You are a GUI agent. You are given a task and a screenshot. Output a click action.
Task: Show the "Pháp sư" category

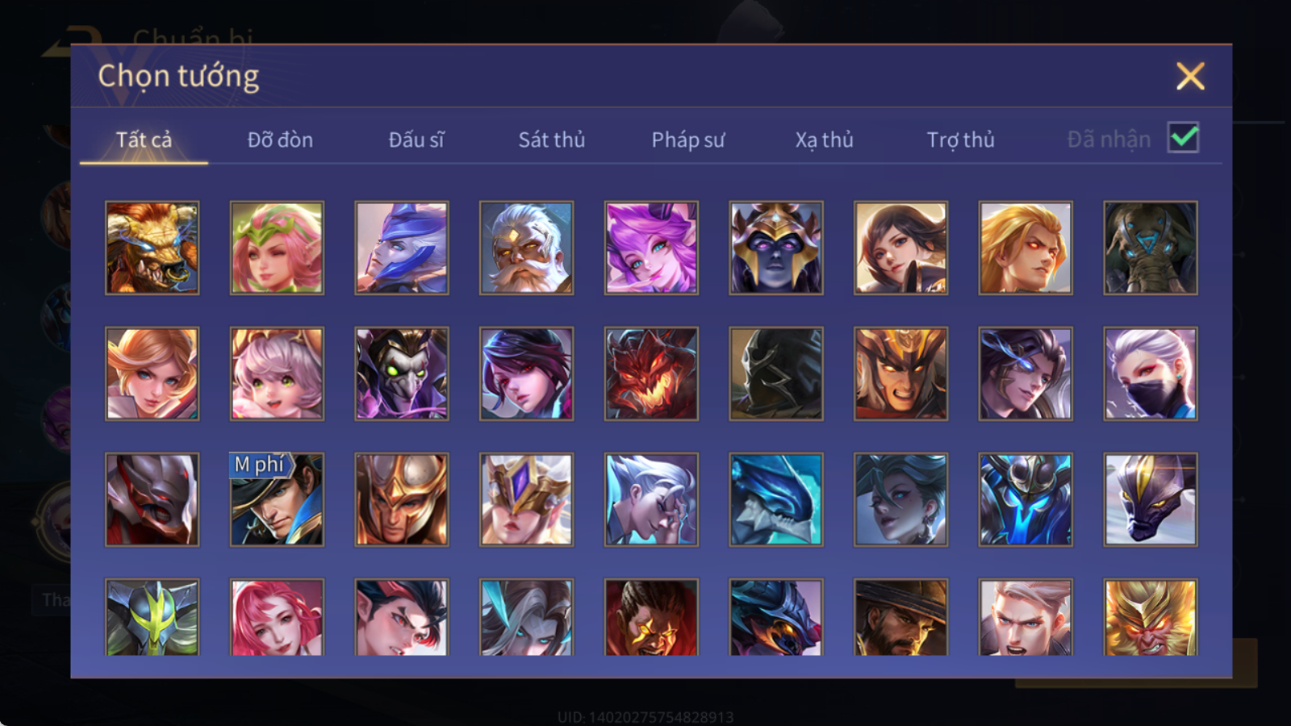pyautogui.click(x=688, y=140)
